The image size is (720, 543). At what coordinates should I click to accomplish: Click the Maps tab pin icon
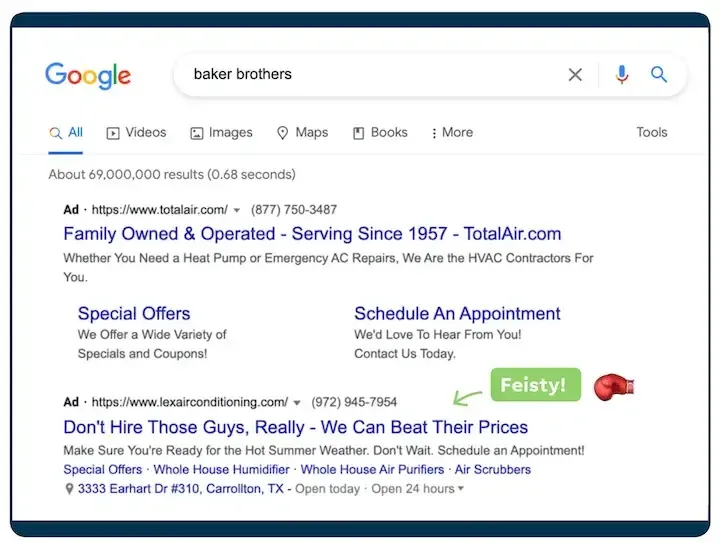click(282, 133)
